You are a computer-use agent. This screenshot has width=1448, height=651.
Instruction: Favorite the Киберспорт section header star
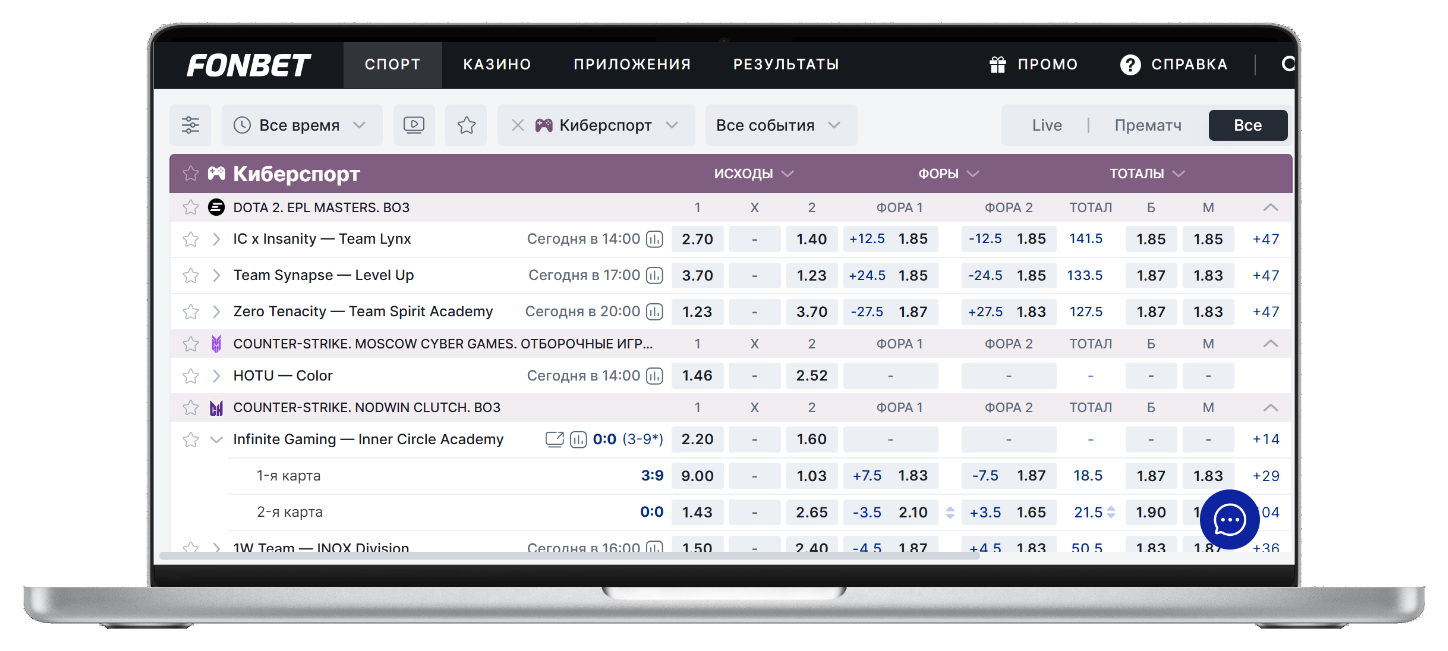click(x=190, y=174)
